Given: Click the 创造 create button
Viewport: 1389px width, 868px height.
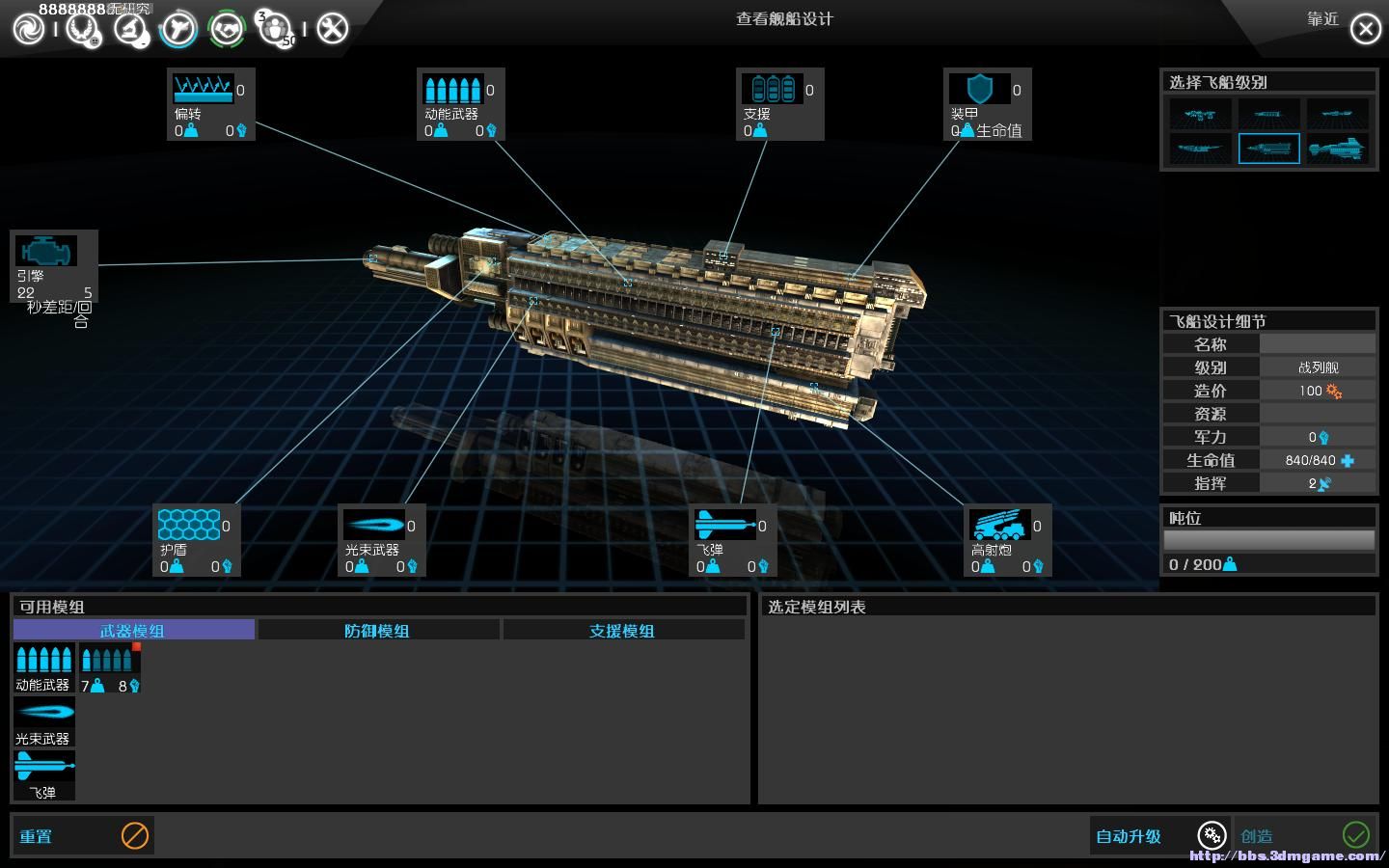Looking at the screenshot, I should point(1305,835).
